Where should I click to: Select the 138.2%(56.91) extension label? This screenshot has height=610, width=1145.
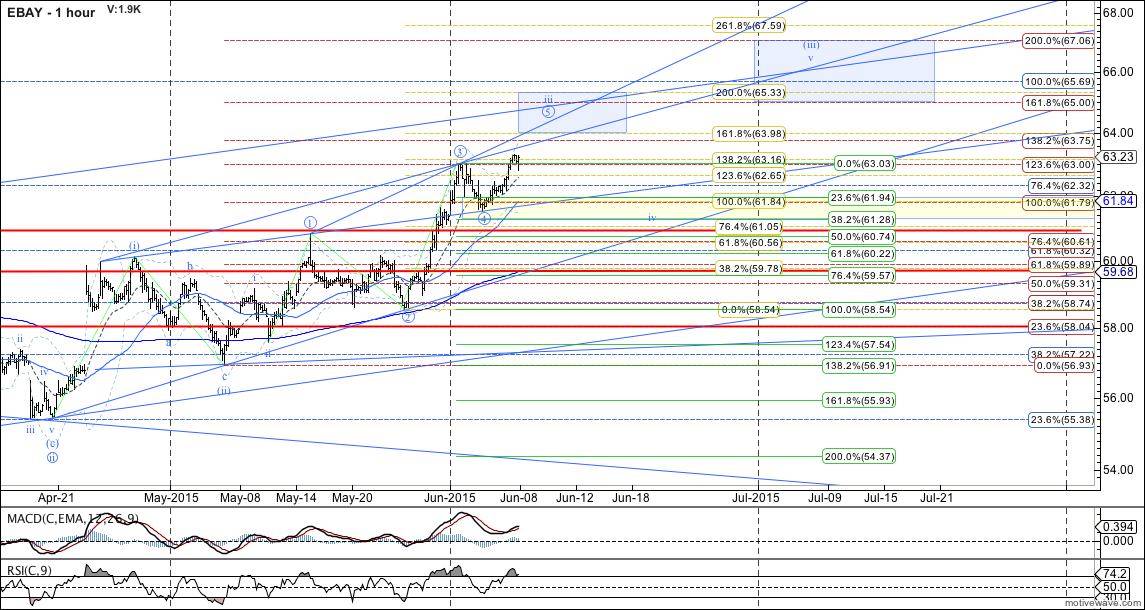click(859, 365)
